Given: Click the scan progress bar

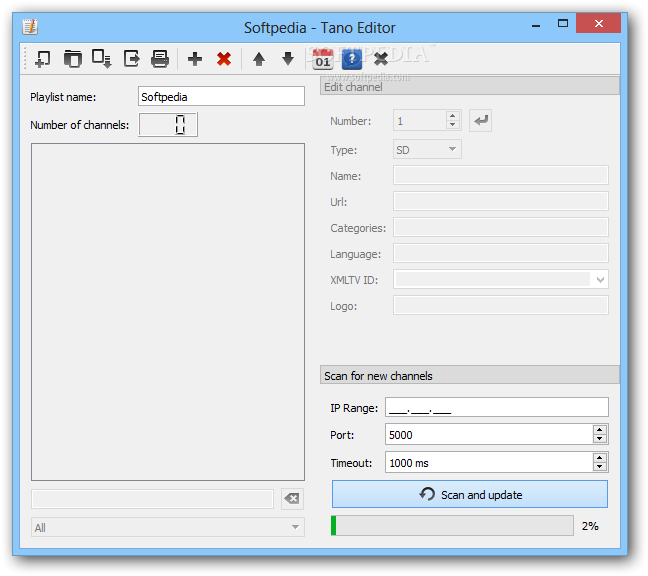Looking at the screenshot, I should click(x=452, y=526).
